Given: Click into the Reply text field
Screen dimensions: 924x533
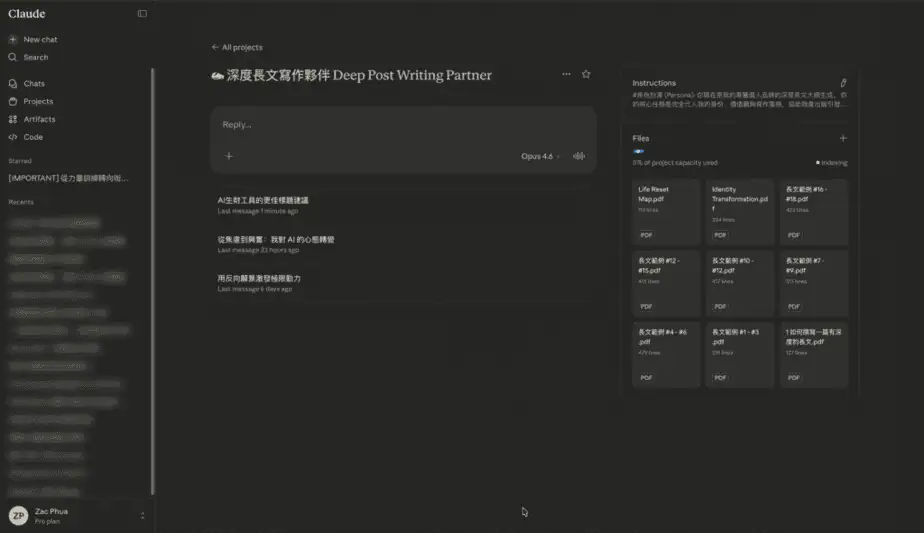Looking at the screenshot, I should [400, 125].
